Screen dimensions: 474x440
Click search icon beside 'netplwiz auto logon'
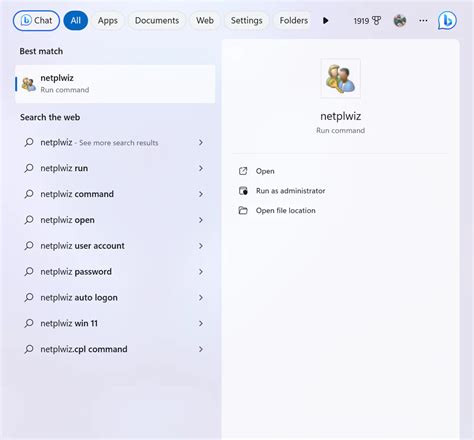point(29,297)
